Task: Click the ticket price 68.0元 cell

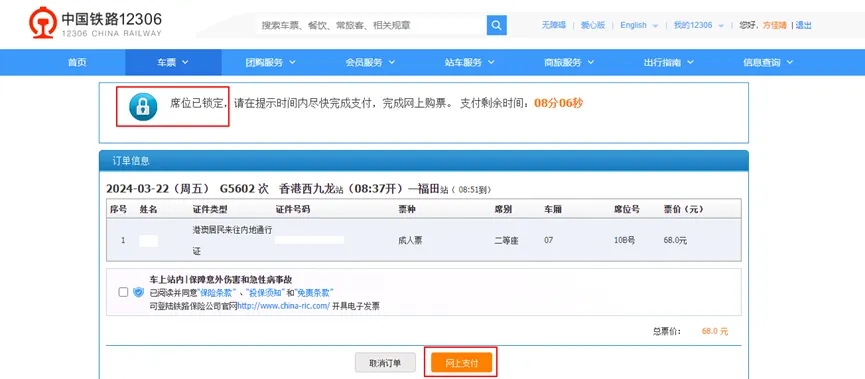Action: point(675,241)
